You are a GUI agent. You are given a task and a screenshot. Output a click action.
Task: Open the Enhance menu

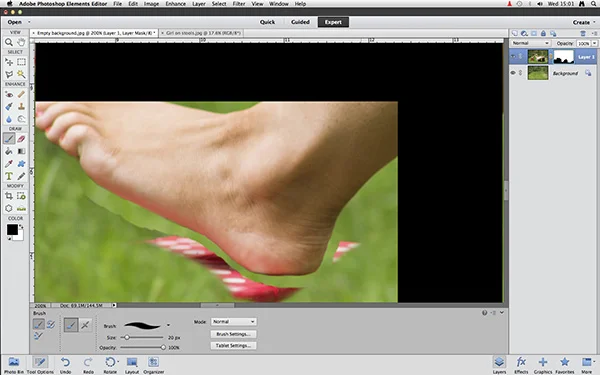(x=176, y=4)
